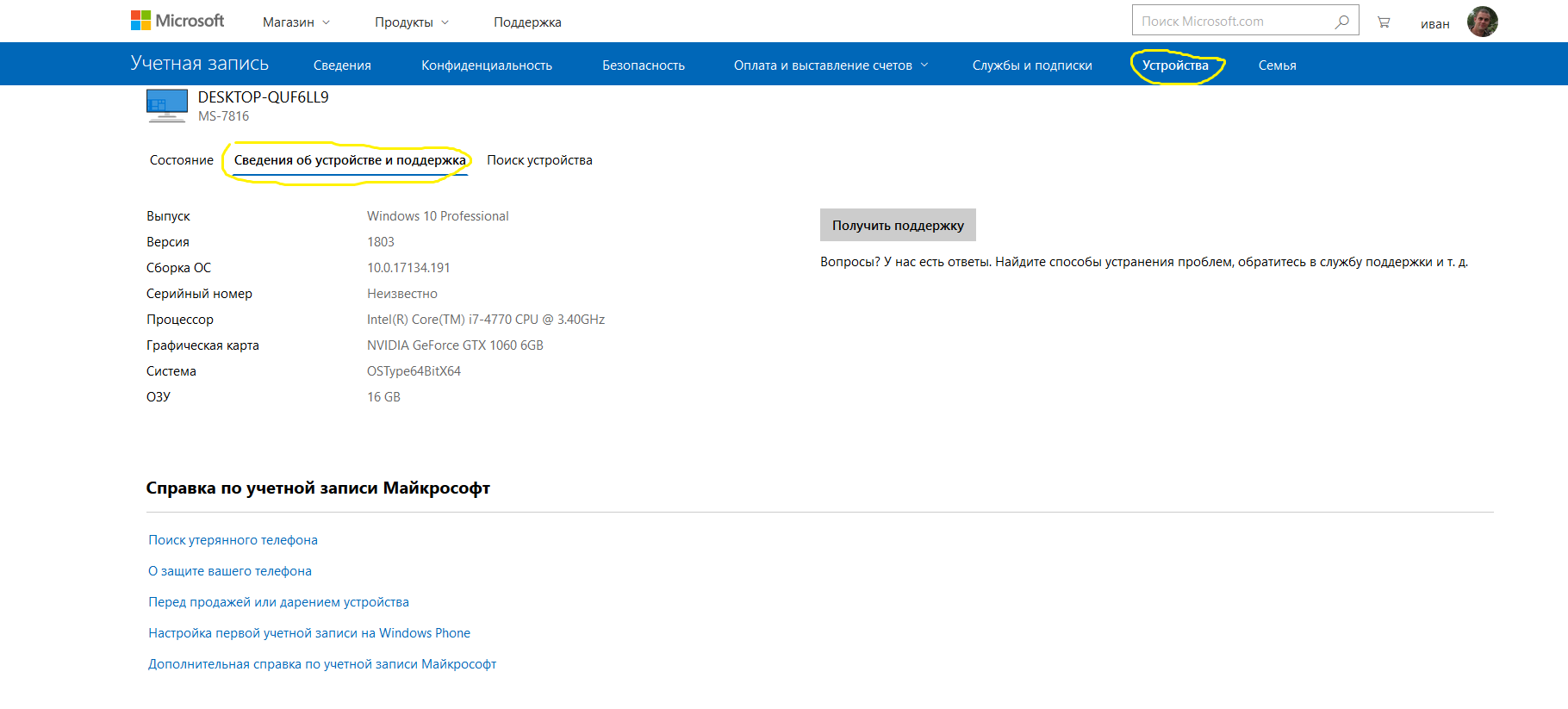Click the Учетная запись heading
The height and width of the screenshot is (709, 1568).
pos(200,63)
